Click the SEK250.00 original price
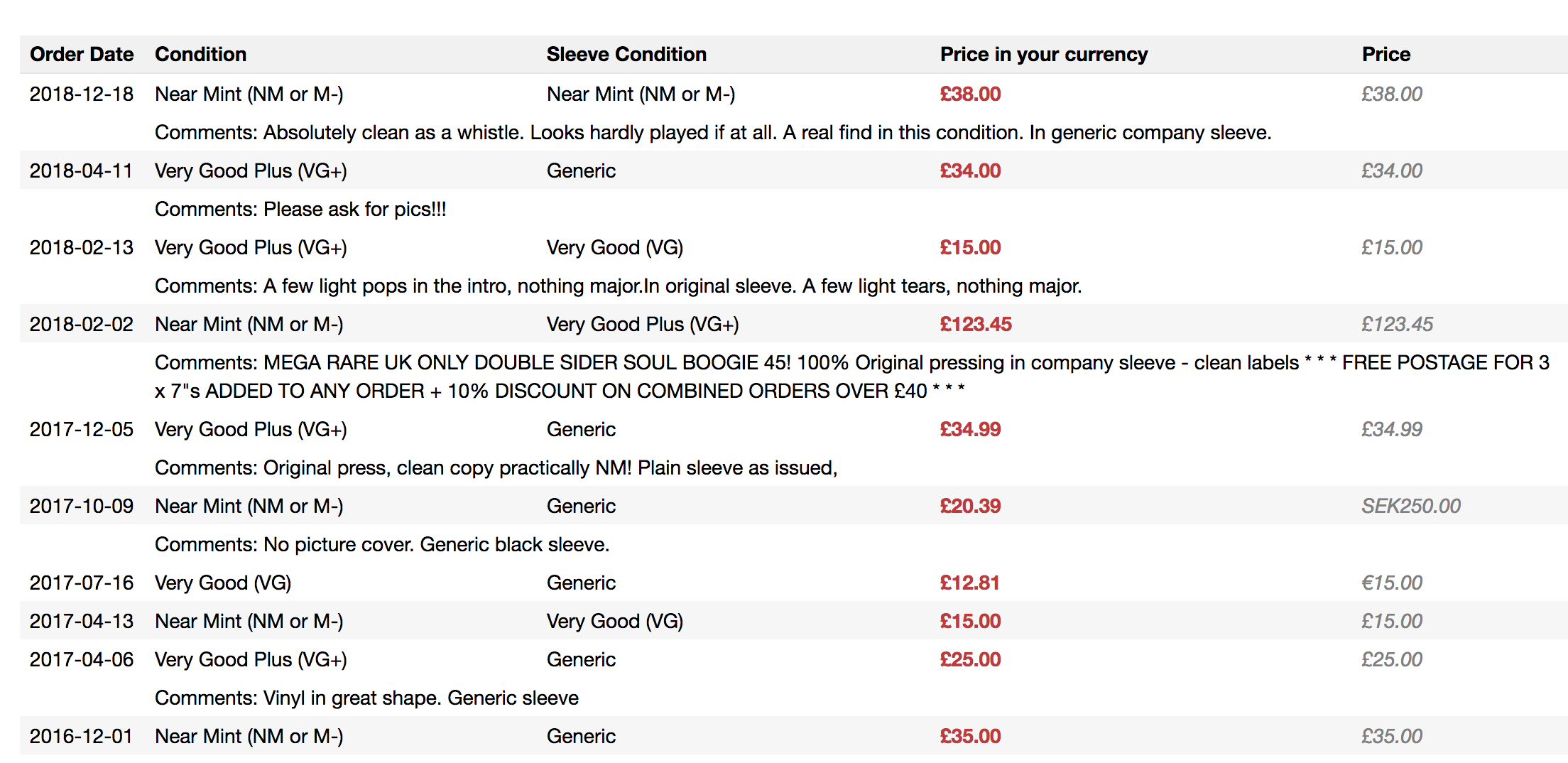 (x=1411, y=506)
